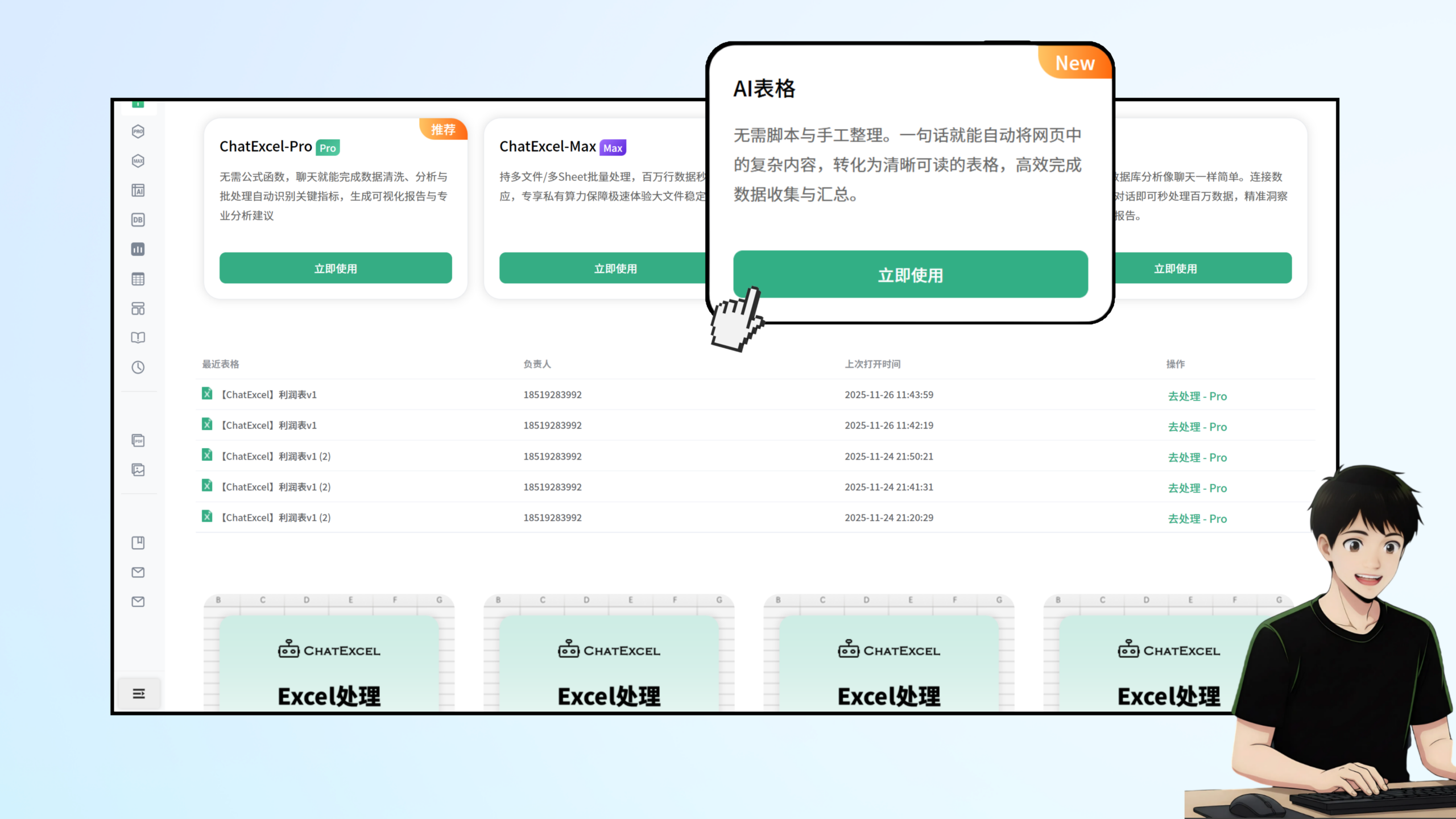Open the DB database sidebar icon
Image resolution: width=1456 pixels, height=819 pixels.
coord(138,220)
